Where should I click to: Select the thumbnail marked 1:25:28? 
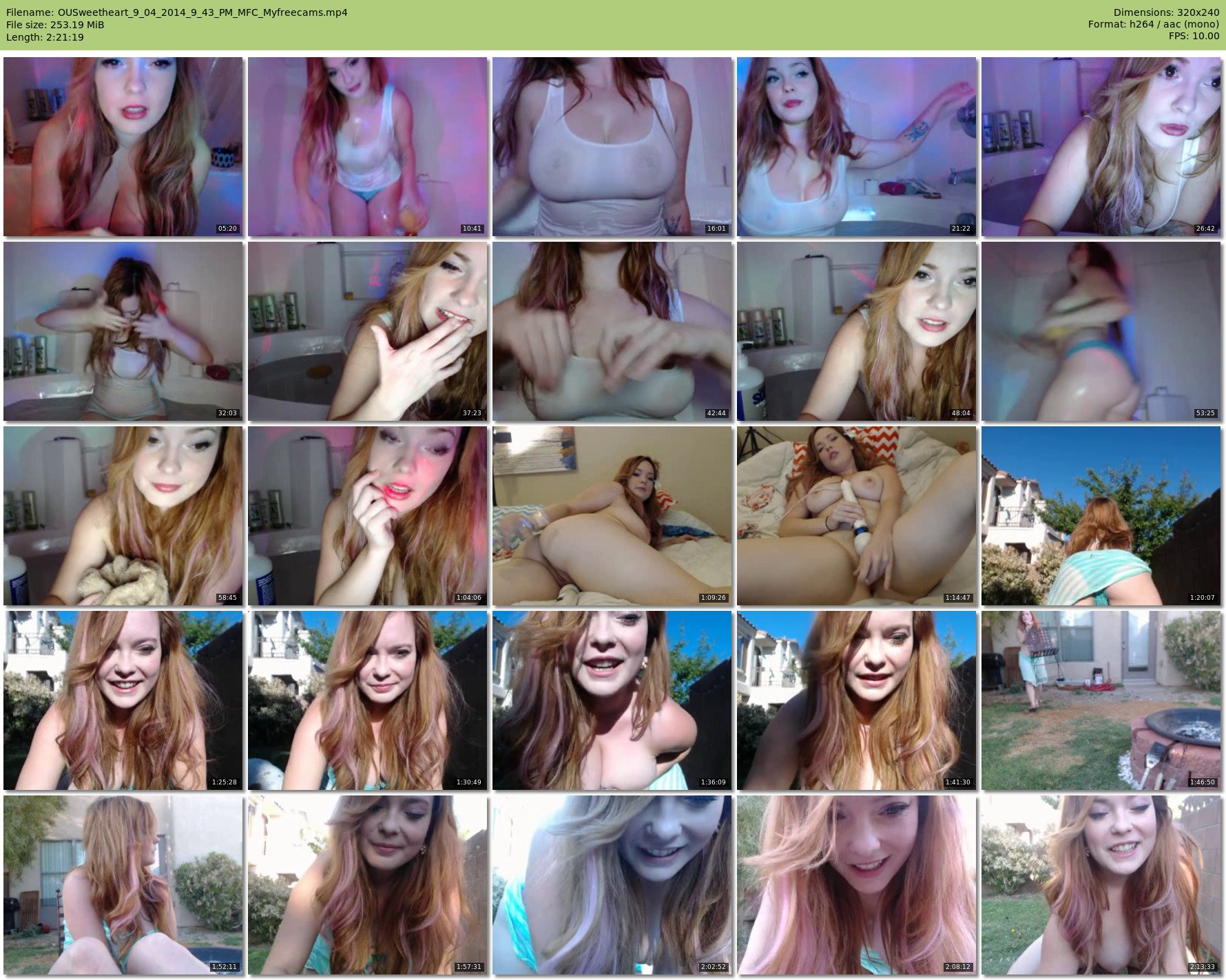click(x=123, y=700)
